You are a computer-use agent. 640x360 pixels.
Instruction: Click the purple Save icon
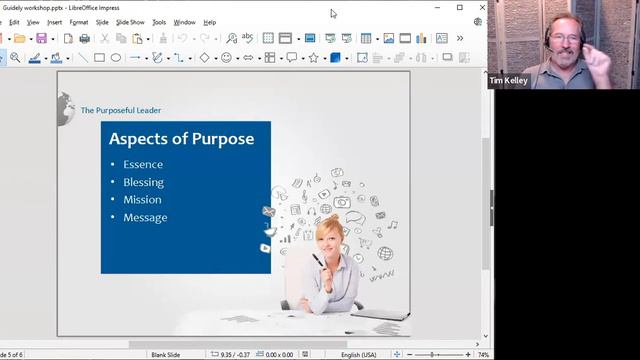coord(42,39)
